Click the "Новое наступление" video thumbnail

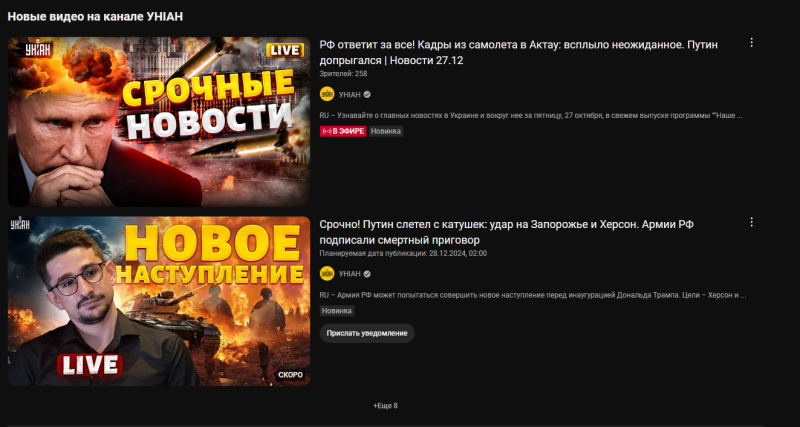pyautogui.click(x=159, y=300)
